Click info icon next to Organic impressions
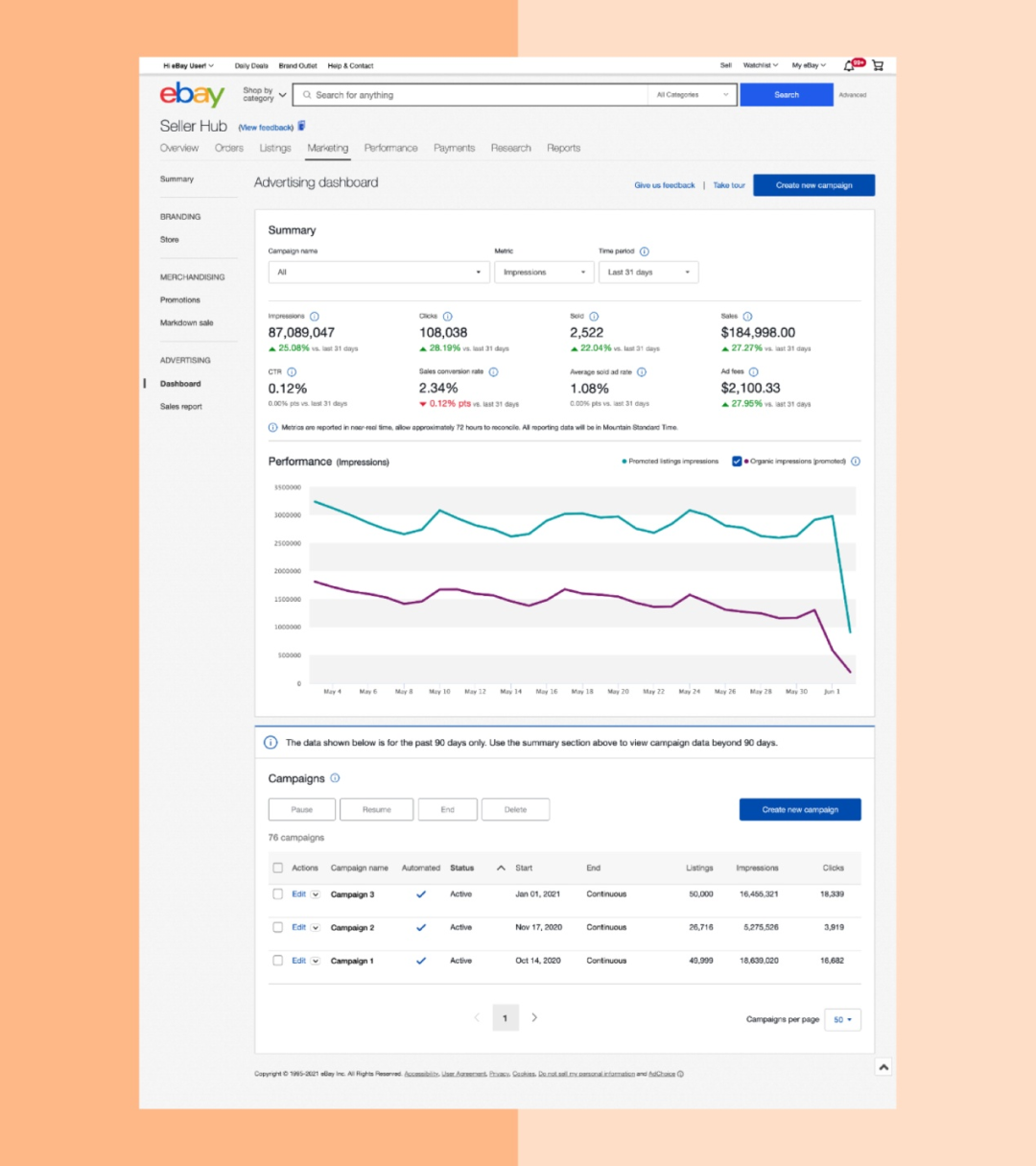The height and width of the screenshot is (1166, 1036). coord(856,462)
